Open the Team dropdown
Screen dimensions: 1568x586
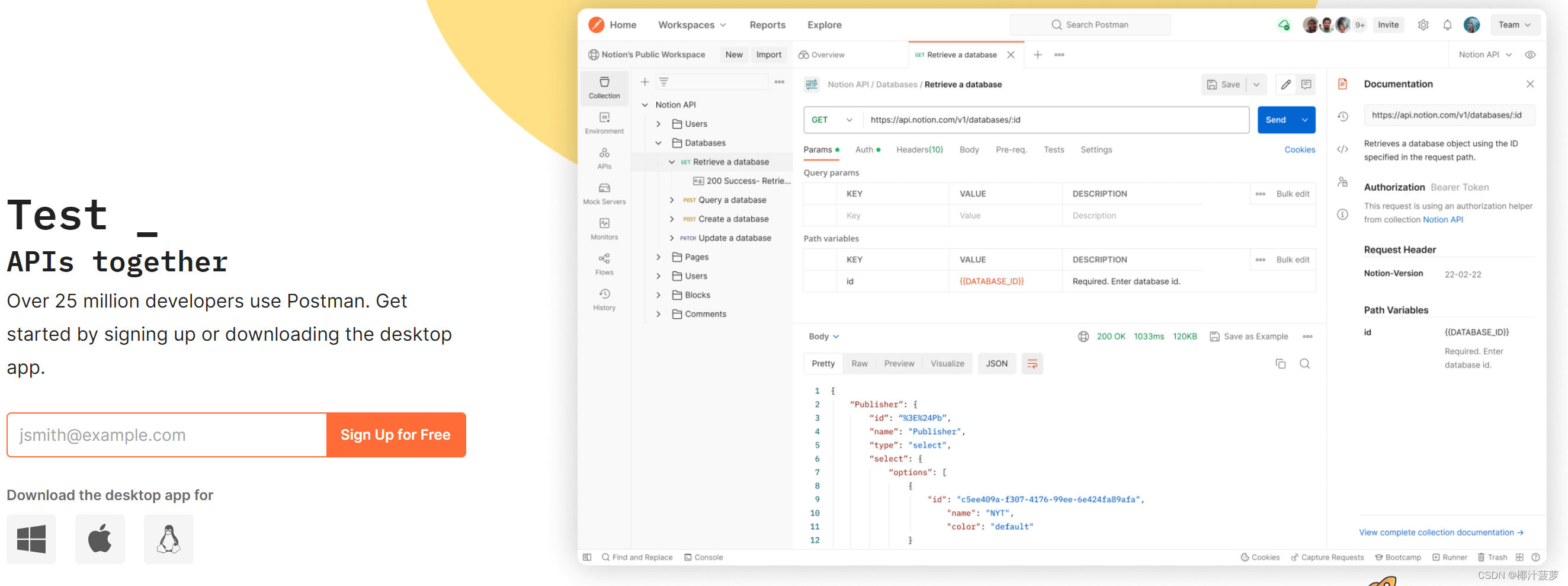[x=1515, y=25]
